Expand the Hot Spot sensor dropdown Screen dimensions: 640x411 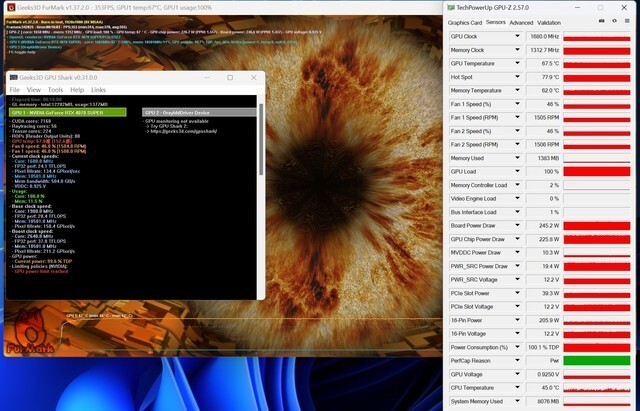[x=517, y=77]
